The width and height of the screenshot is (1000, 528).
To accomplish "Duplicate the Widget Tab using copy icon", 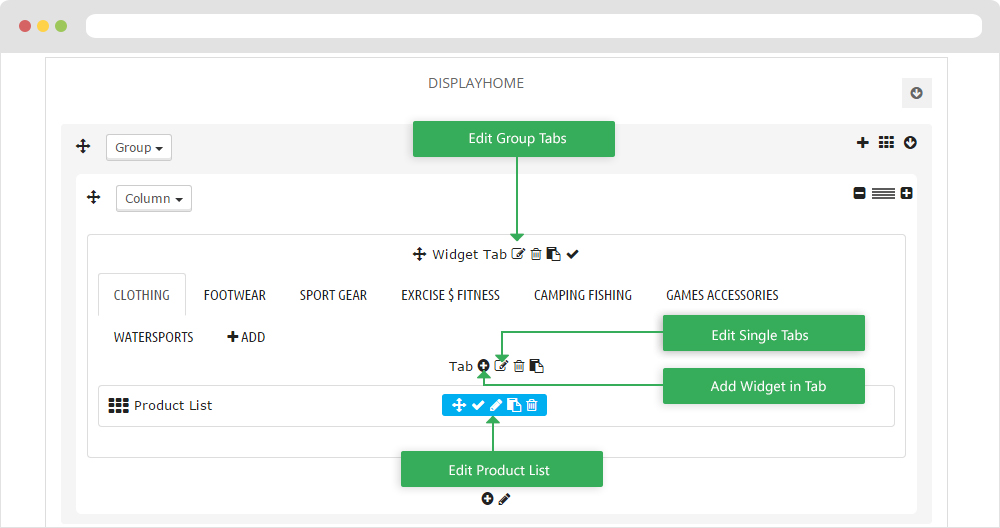I will click(x=554, y=254).
